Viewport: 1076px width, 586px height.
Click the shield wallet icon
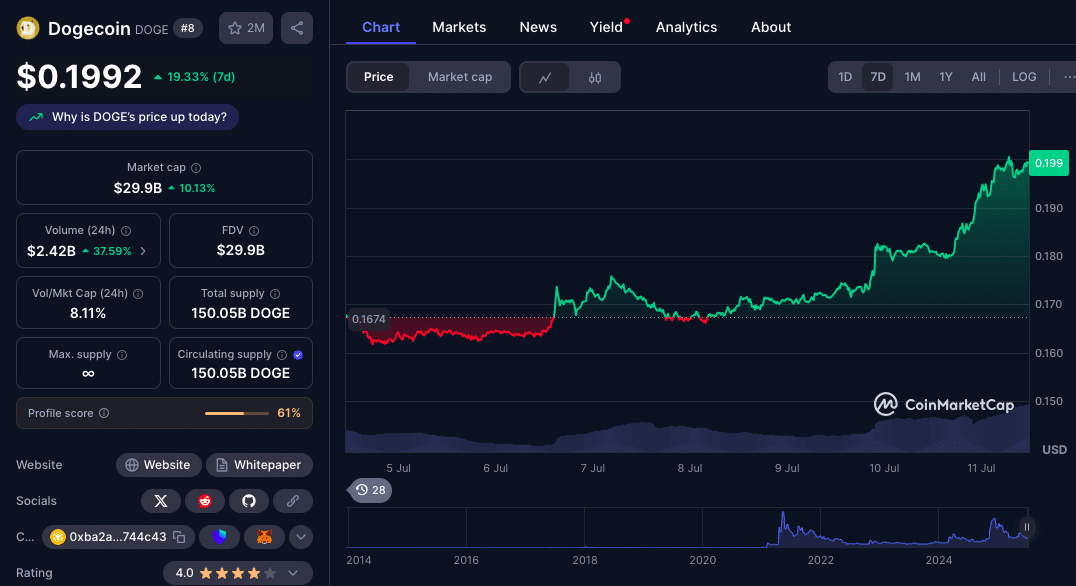click(220, 537)
